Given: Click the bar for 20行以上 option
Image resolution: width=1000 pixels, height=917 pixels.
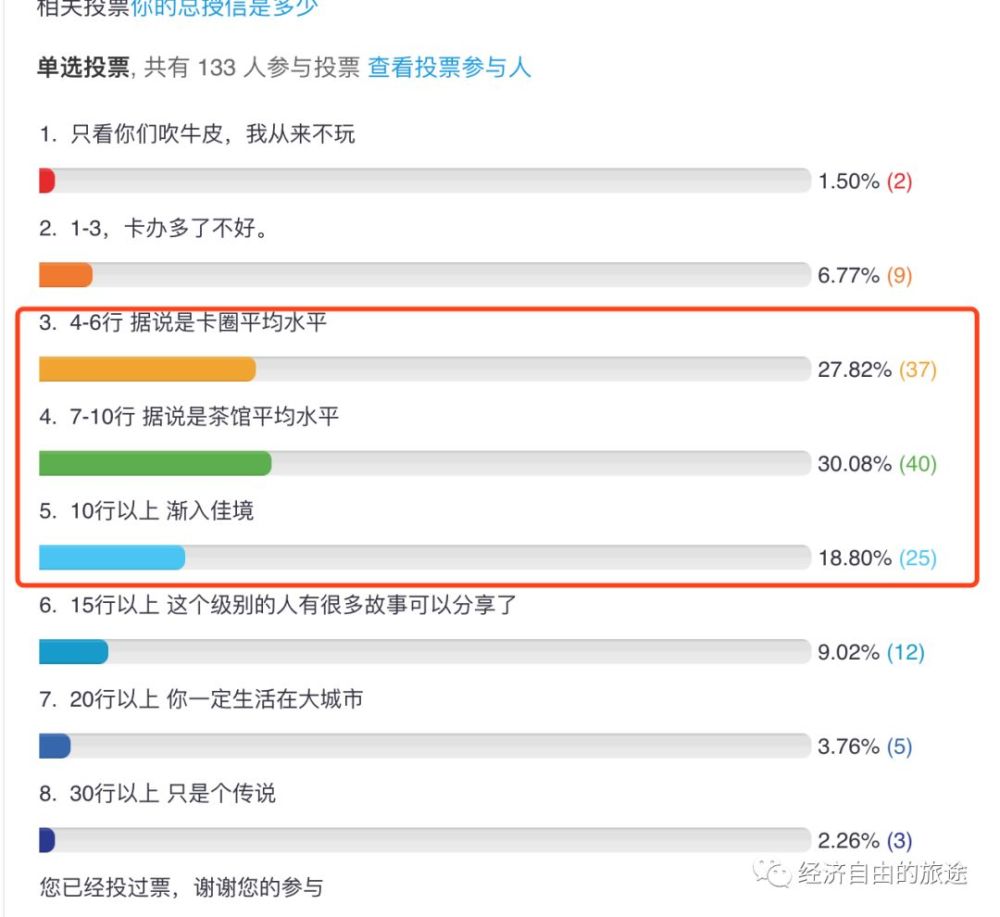Looking at the screenshot, I should coord(55,746).
